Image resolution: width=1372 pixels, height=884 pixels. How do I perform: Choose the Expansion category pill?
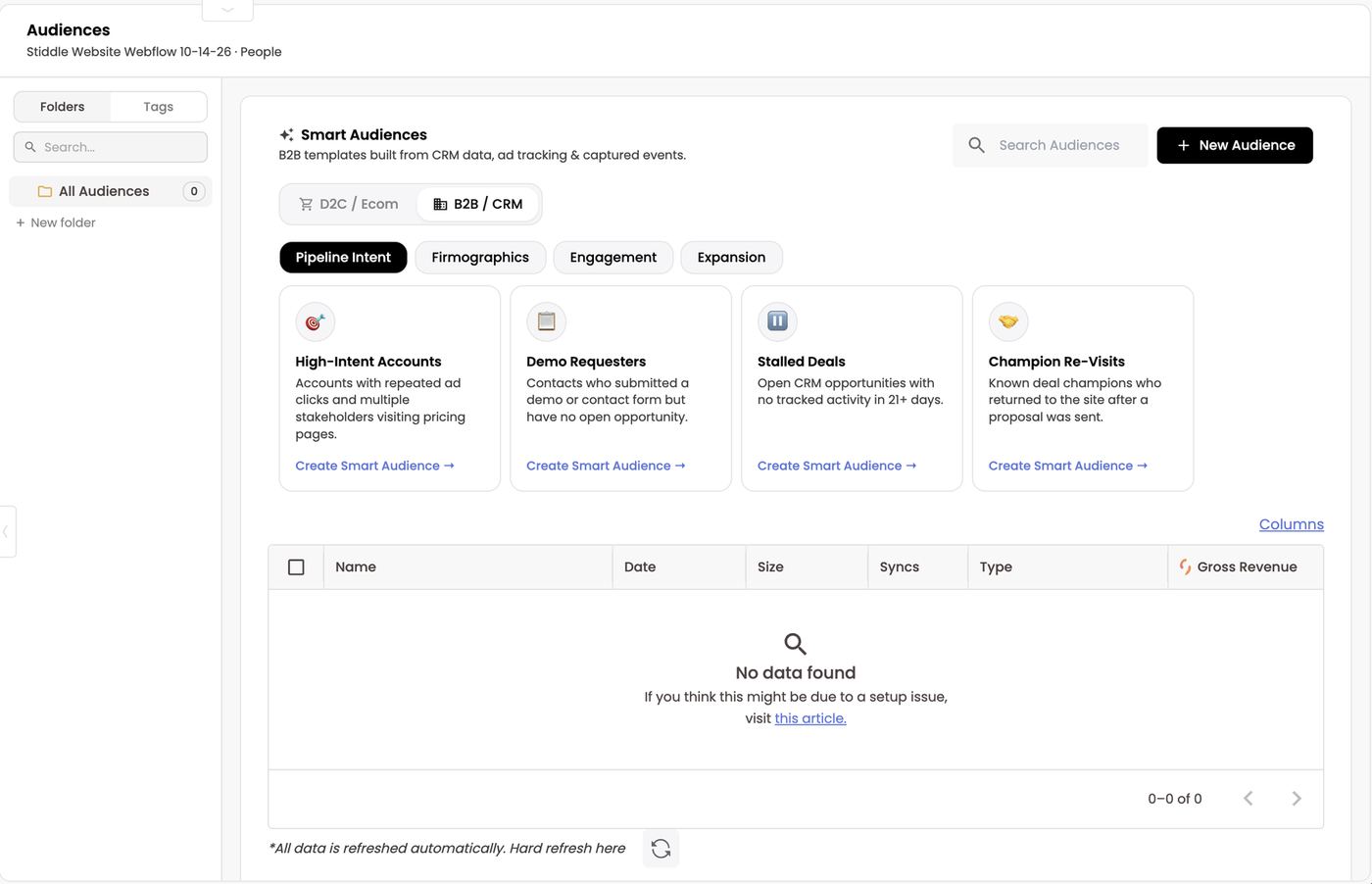click(731, 257)
